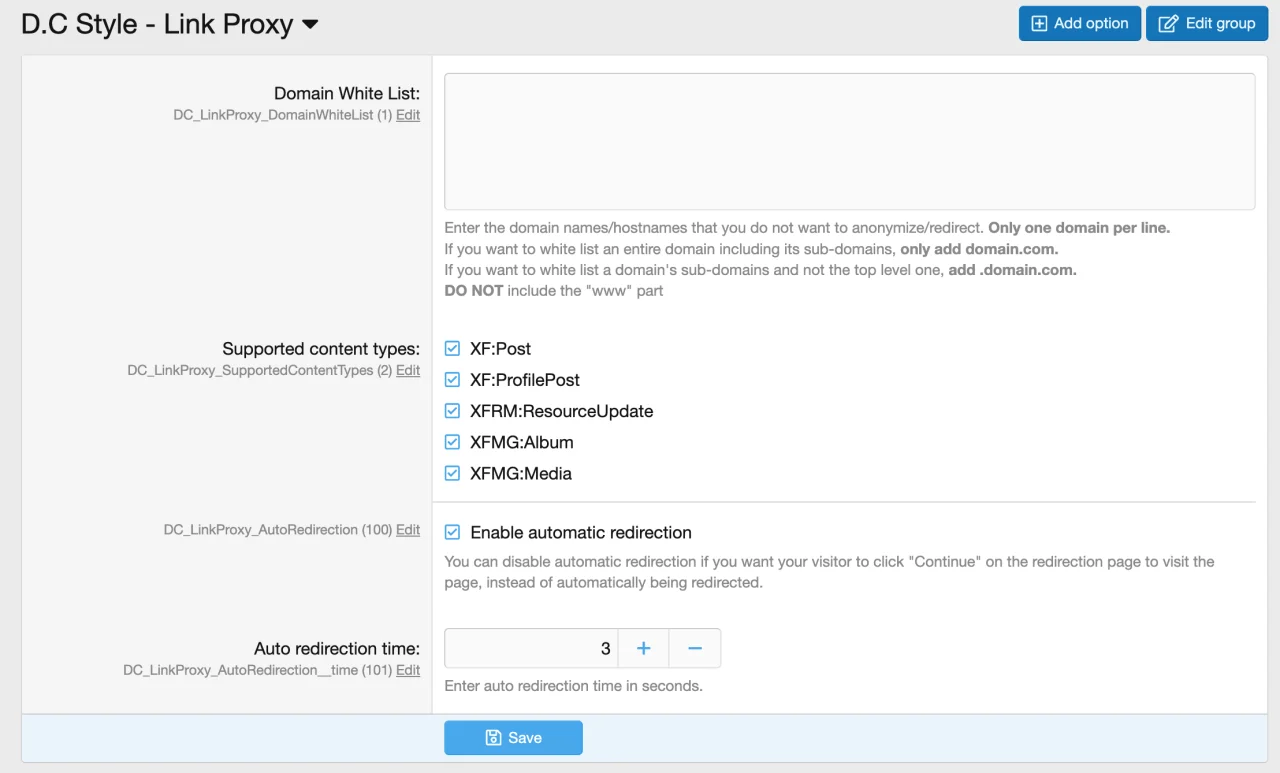This screenshot has width=1280, height=773.
Task: Uncheck the XFMG:Album checkbox
Action: coord(452,442)
